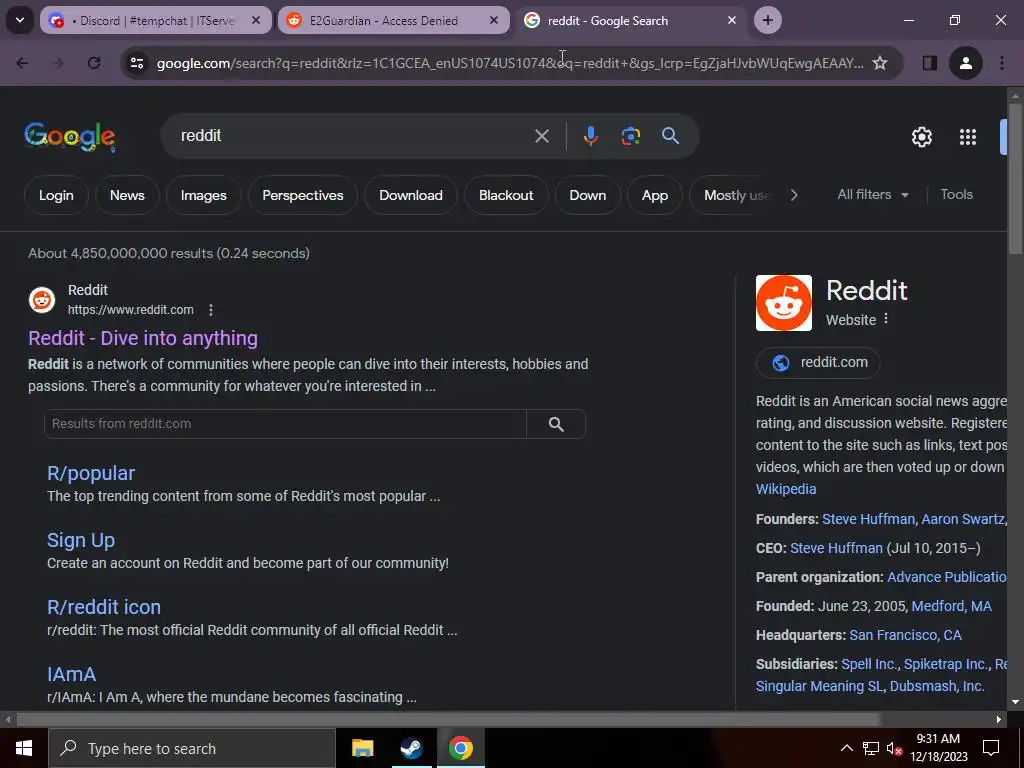Open the Chrome profile avatar
1024x768 pixels.
coord(965,63)
